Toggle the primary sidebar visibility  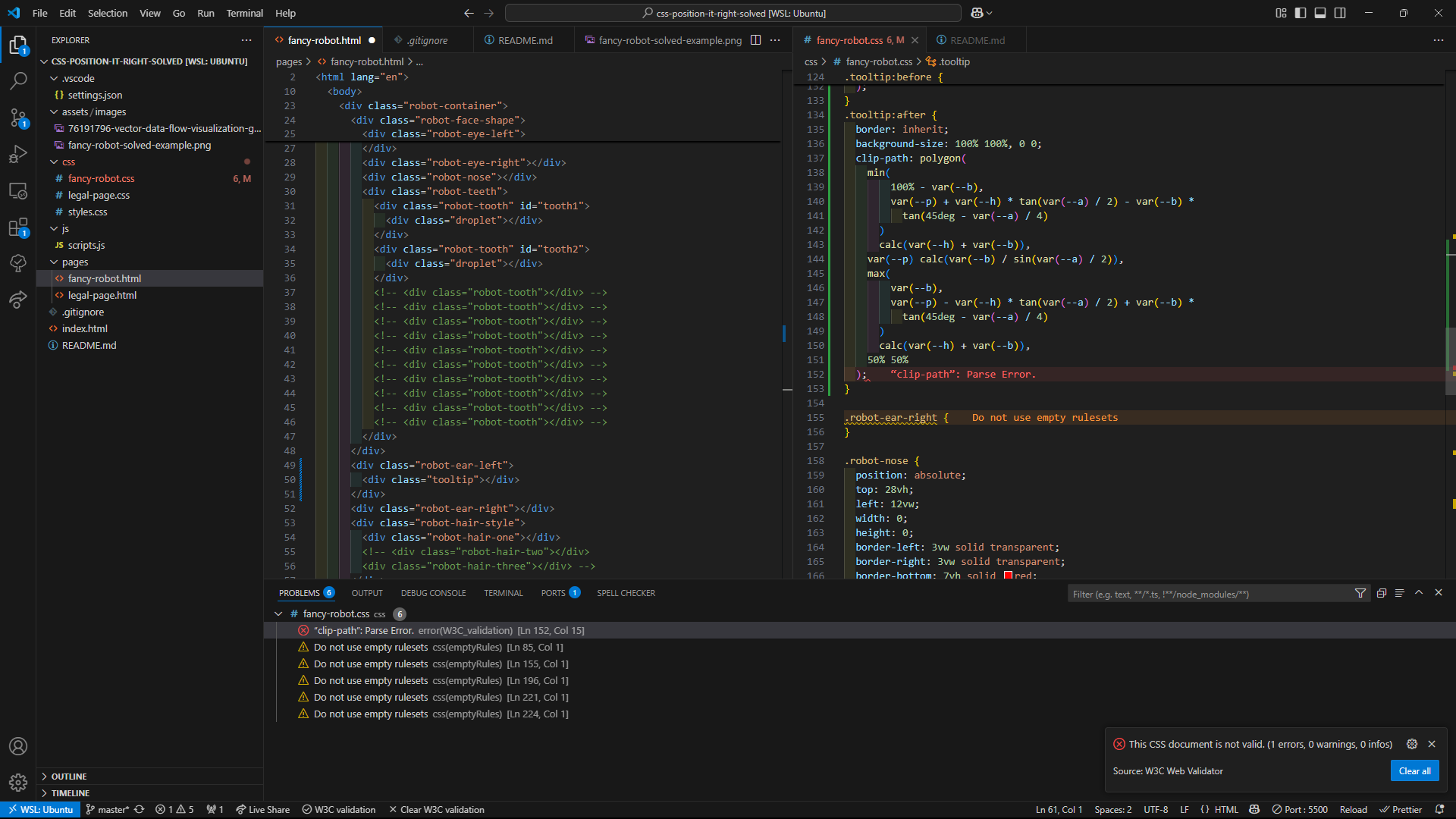click(1301, 13)
